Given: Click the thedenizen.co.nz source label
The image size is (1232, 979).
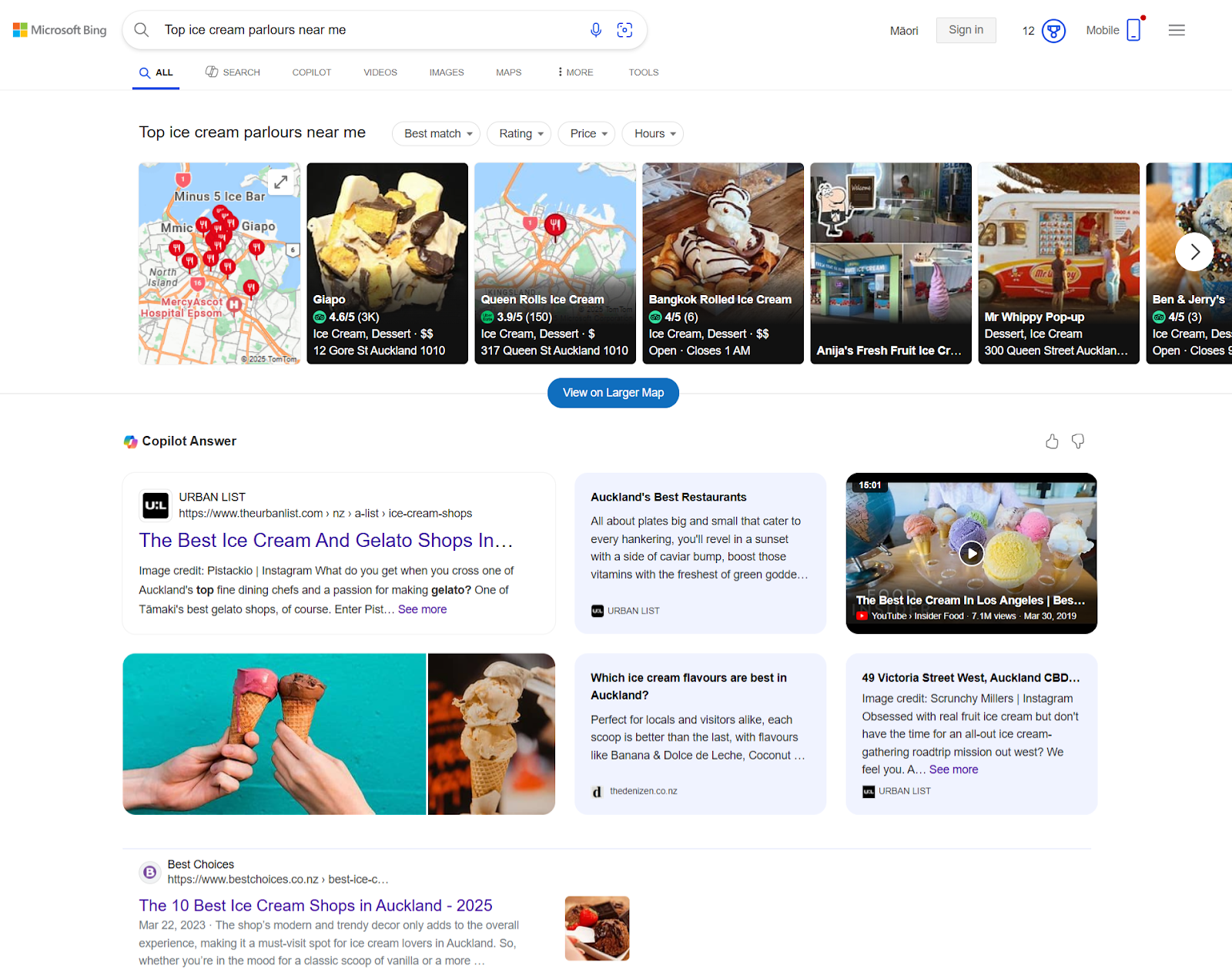Looking at the screenshot, I should coord(644,791).
